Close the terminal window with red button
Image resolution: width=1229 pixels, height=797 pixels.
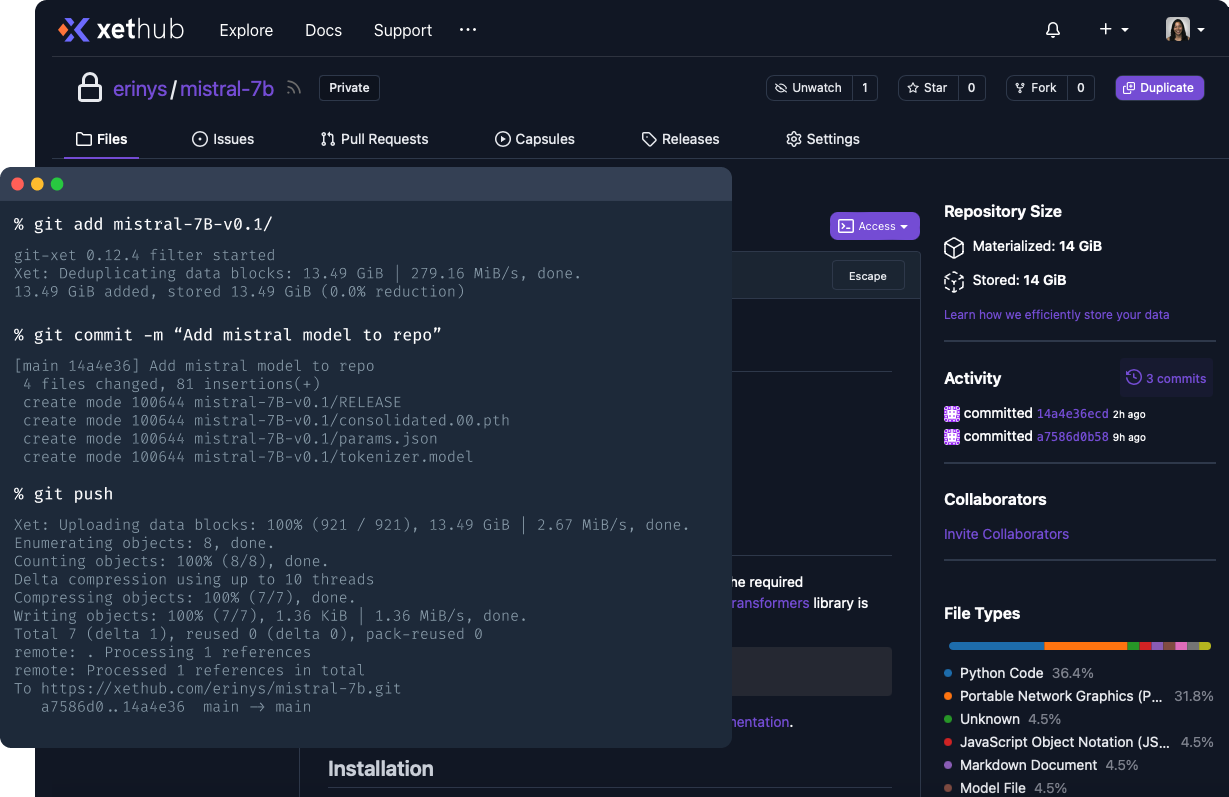pos(18,184)
